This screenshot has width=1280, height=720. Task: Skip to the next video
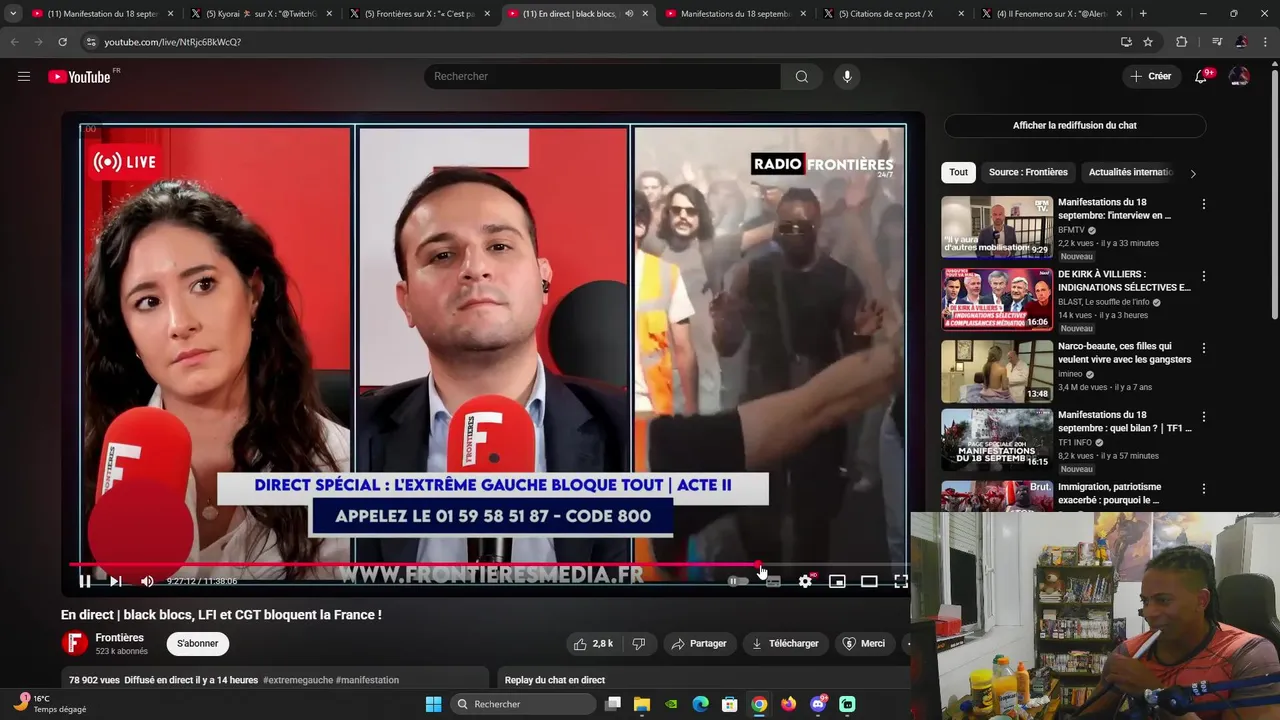click(x=116, y=581)
